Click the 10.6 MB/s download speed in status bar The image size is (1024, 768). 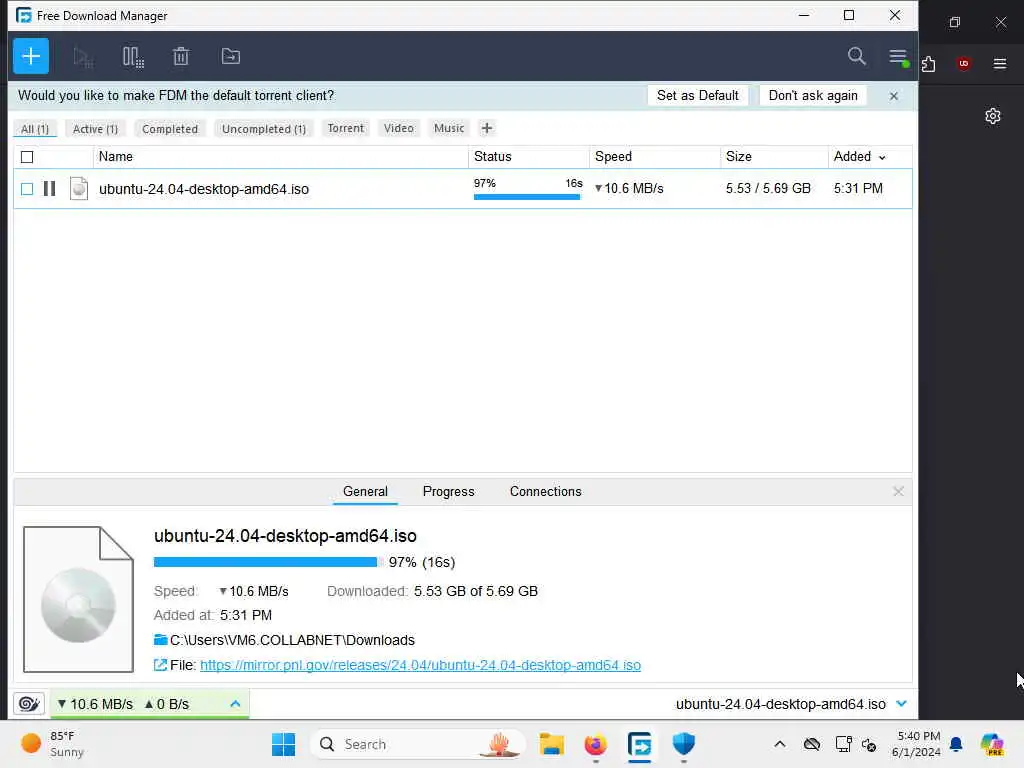coord(95,704)
